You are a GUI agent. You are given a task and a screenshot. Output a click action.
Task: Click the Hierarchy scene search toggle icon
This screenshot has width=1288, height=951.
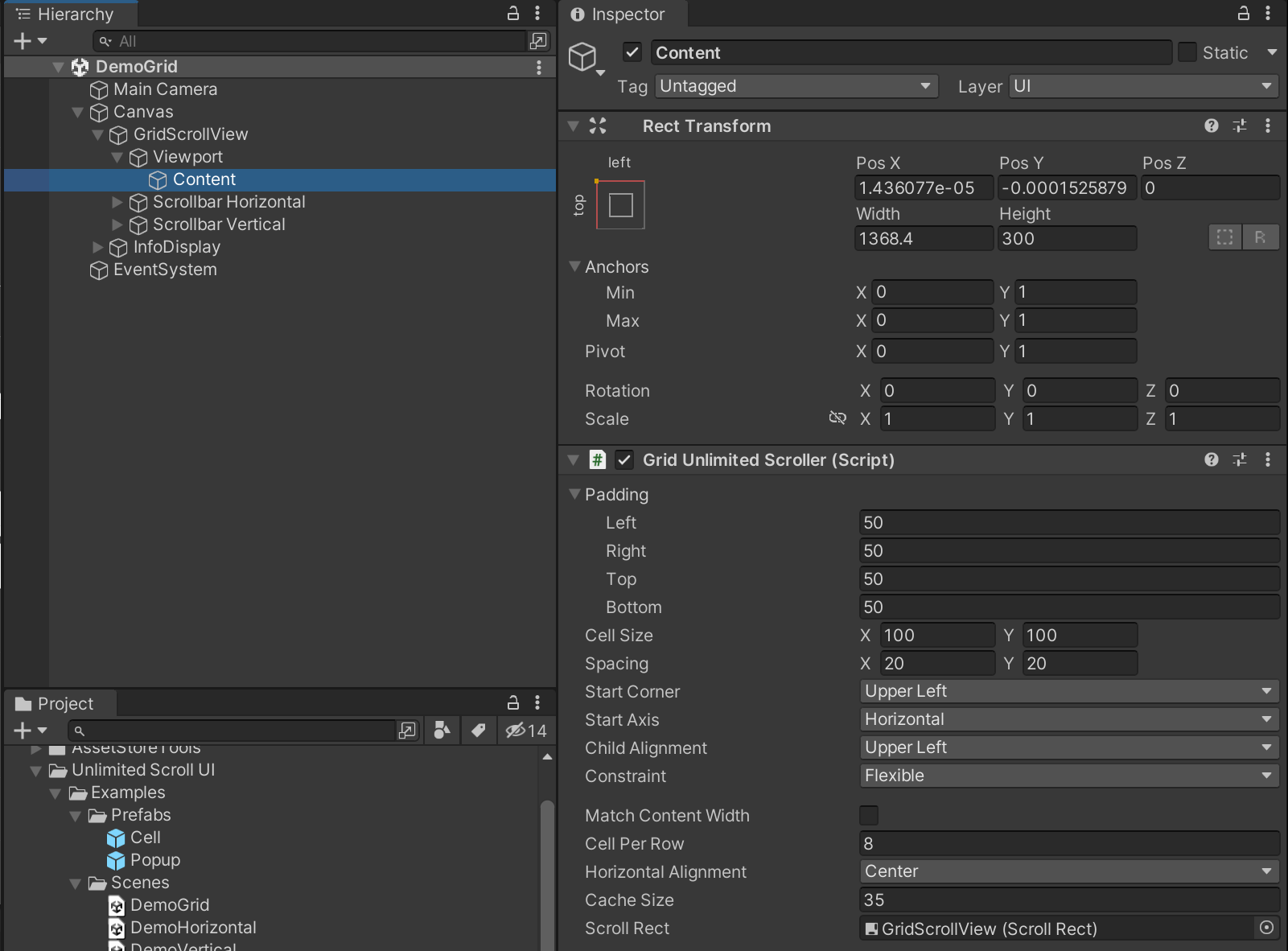coord(538,40)
